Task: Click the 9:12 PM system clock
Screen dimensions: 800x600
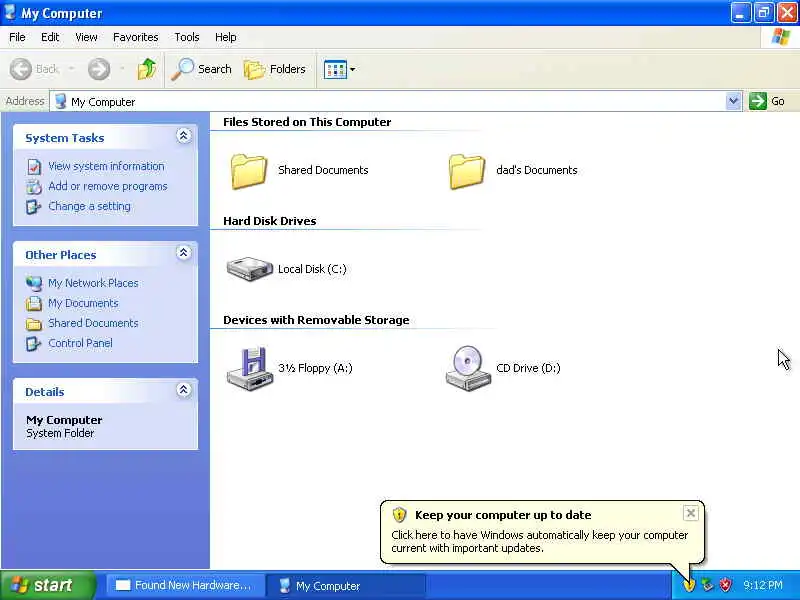Action: point(763,585)
